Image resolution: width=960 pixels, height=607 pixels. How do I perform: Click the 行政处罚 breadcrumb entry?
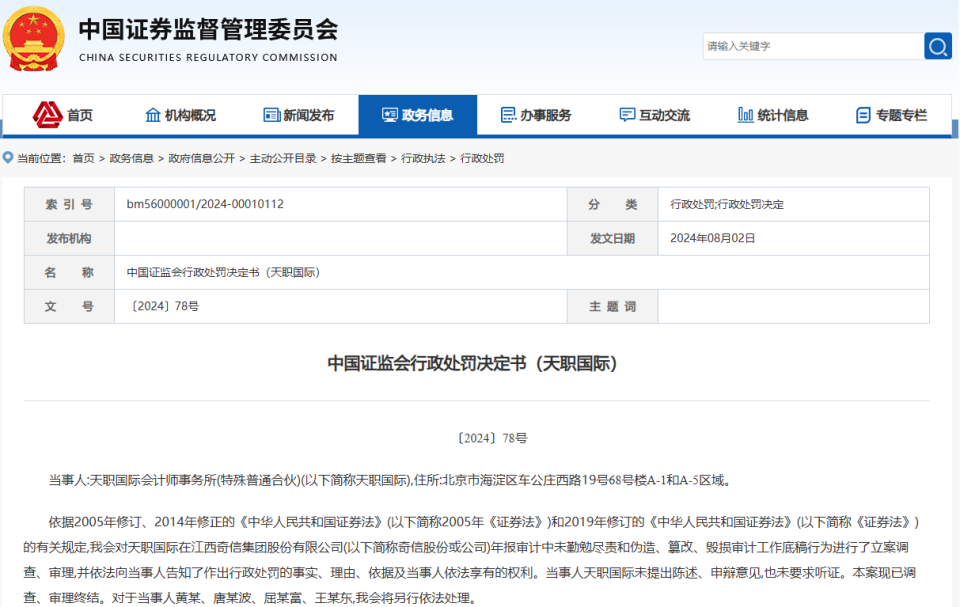coord(483,158)
